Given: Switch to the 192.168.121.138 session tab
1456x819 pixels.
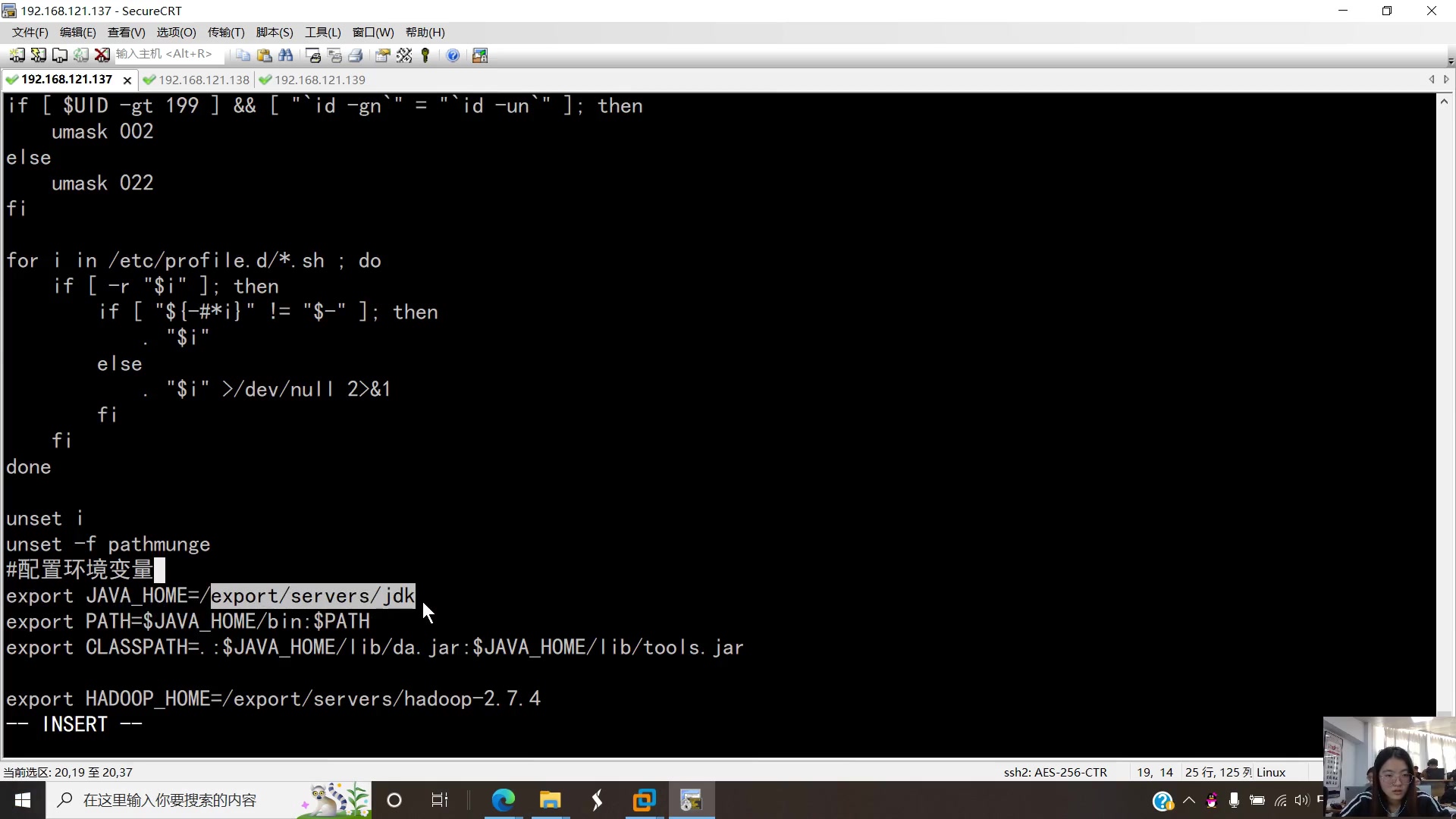Looking at the screenshot, I should pyautogui.click(x=202, y=80).
